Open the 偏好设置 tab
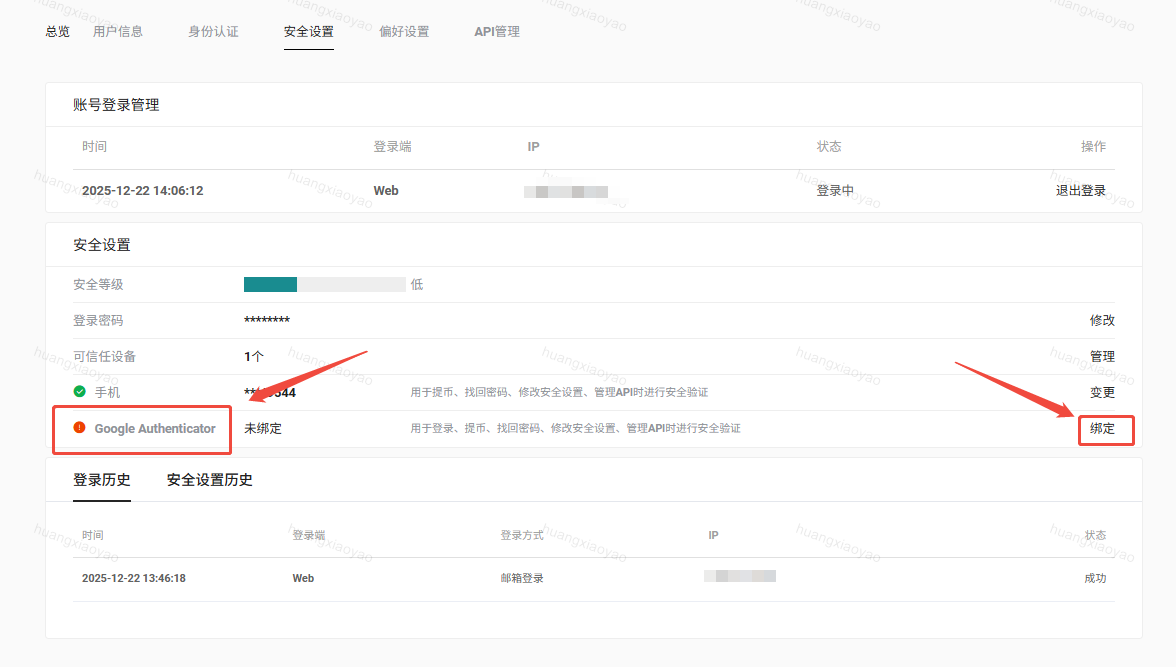Viewport: 1176px width, 667px height. tap(404, 31)
